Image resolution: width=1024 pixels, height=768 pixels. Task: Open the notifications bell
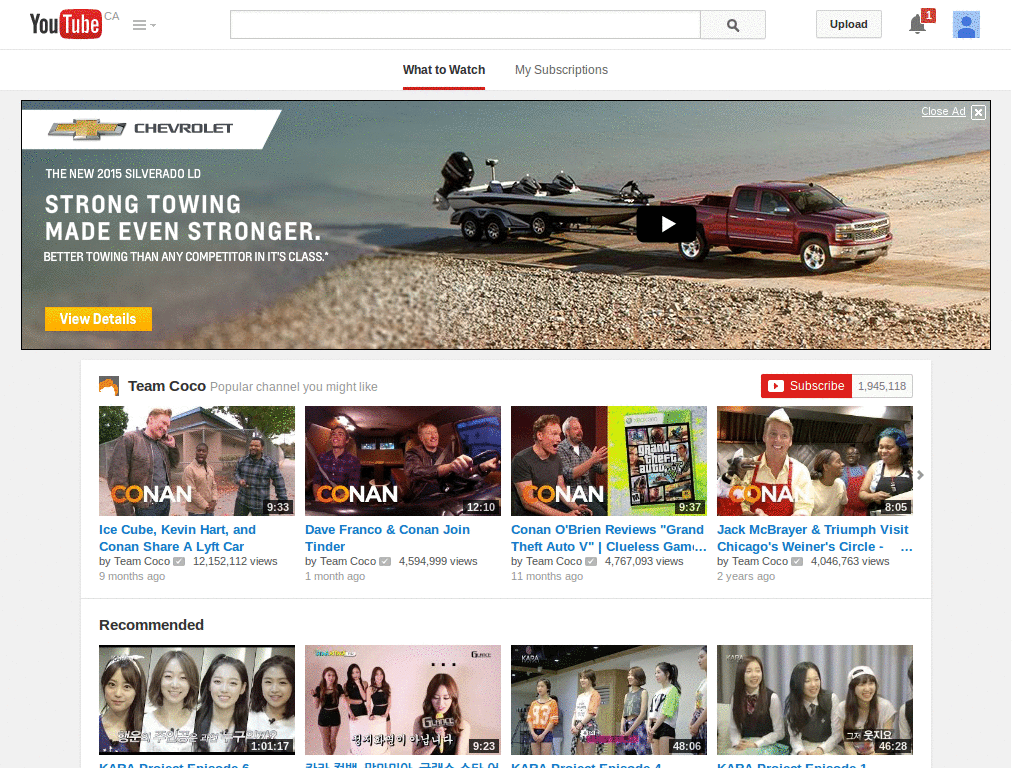(x=918, y=24)
